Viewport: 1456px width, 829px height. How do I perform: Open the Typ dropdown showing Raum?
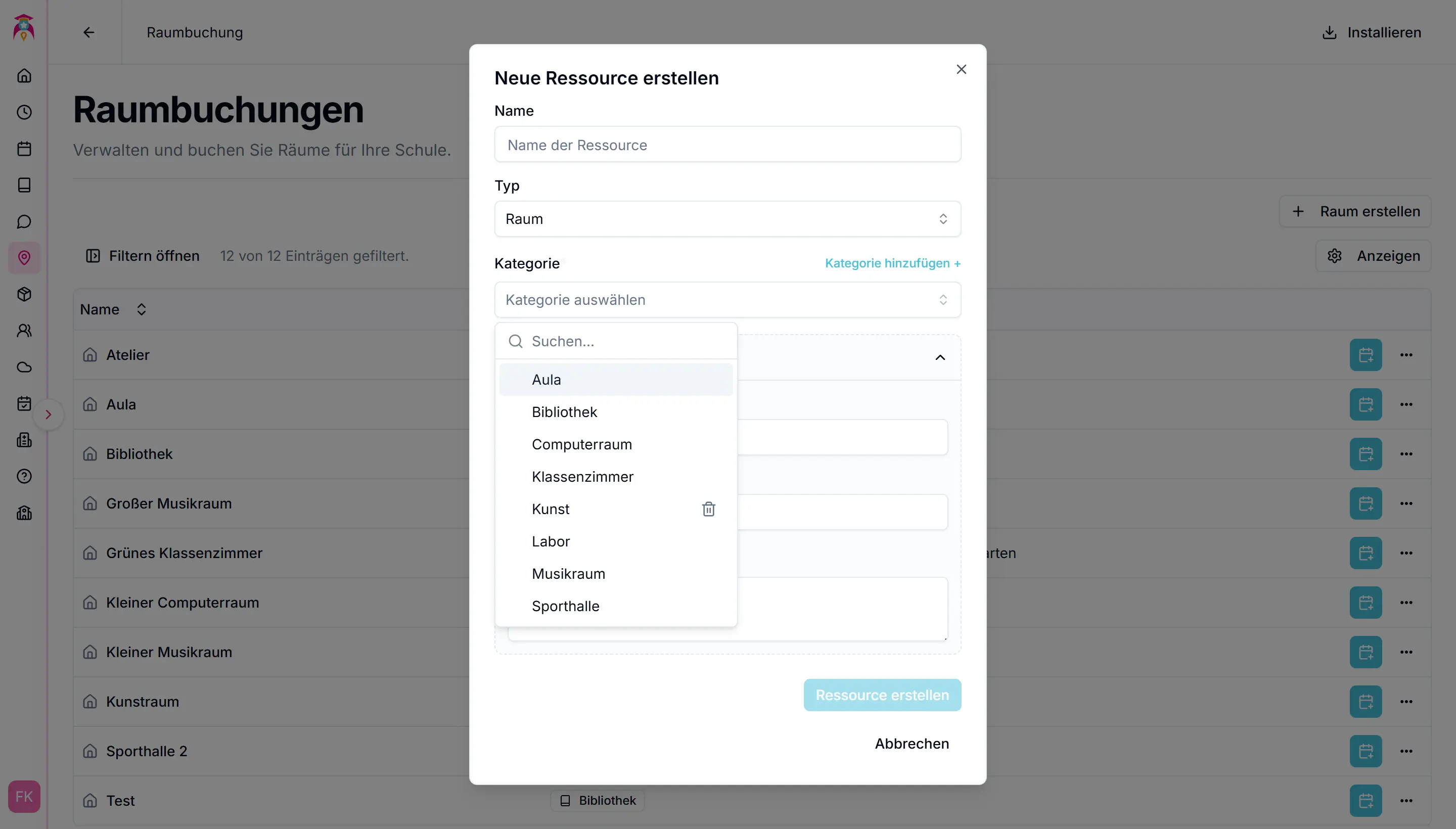[x=727, y=219]
